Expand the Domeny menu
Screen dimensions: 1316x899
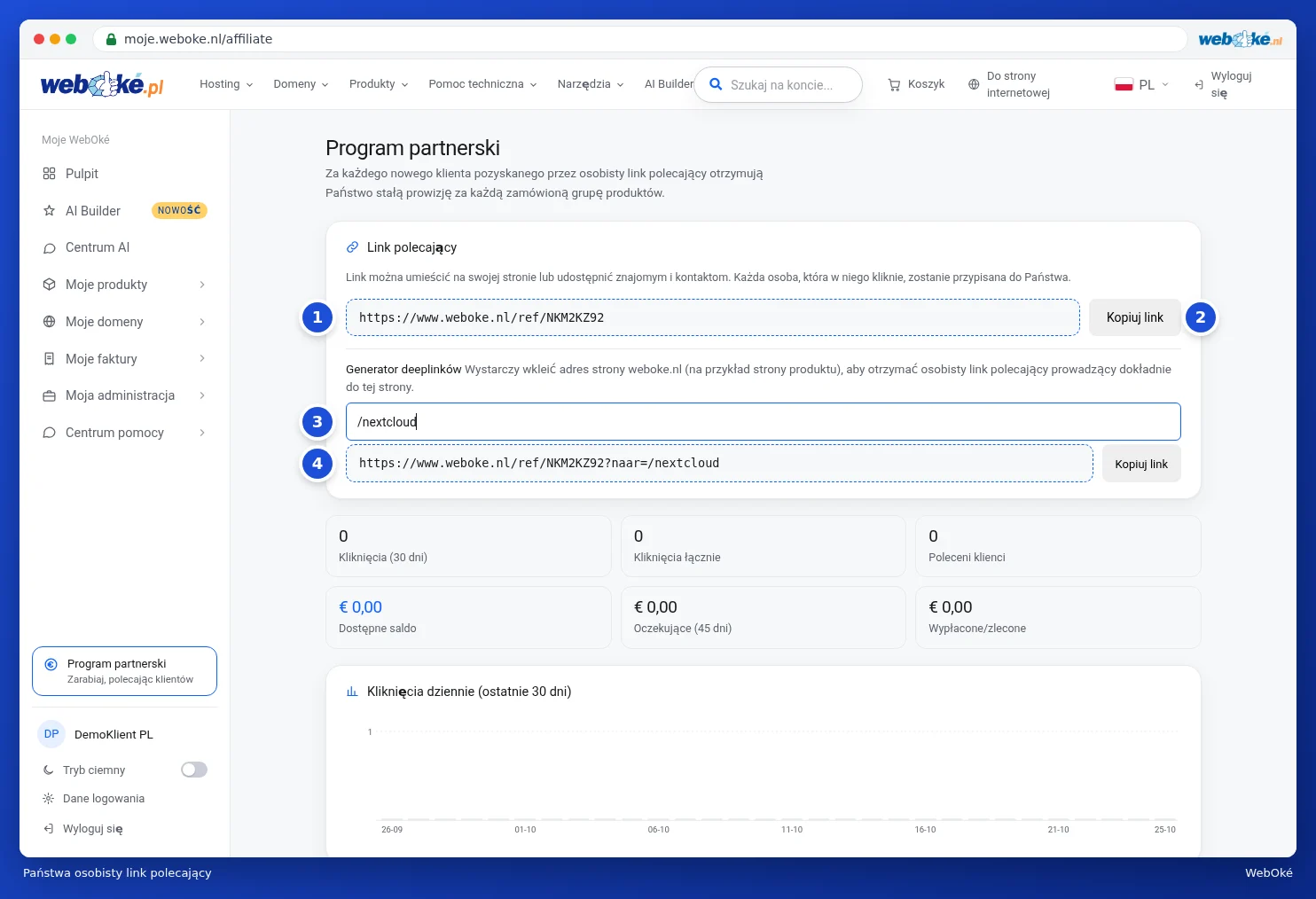(301, 84)
